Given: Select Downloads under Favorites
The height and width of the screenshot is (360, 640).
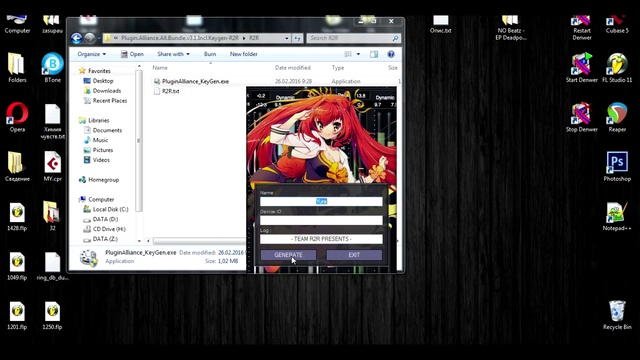Looking at the screenshot, I should pos(102,91).
